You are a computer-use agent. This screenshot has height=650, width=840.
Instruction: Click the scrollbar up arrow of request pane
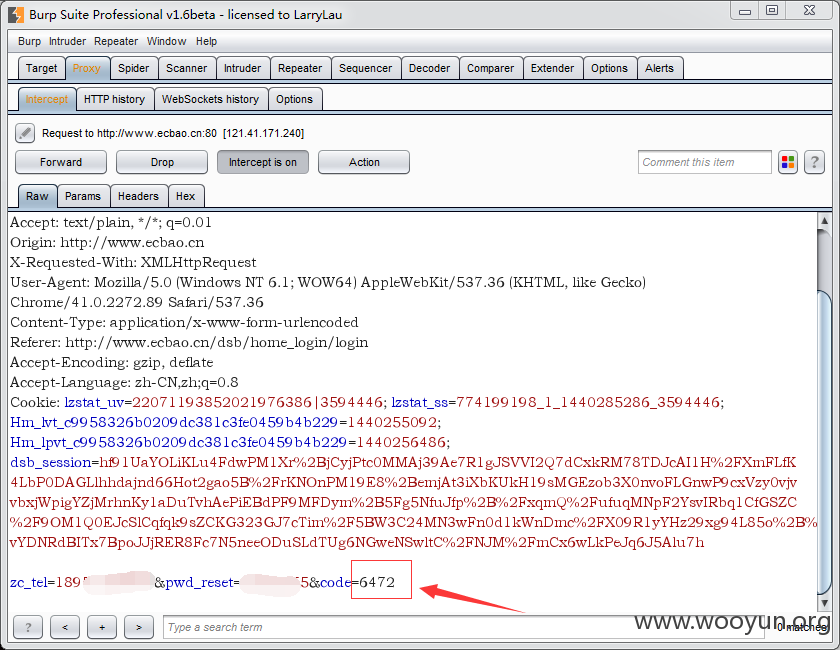[x=824, y=220]
